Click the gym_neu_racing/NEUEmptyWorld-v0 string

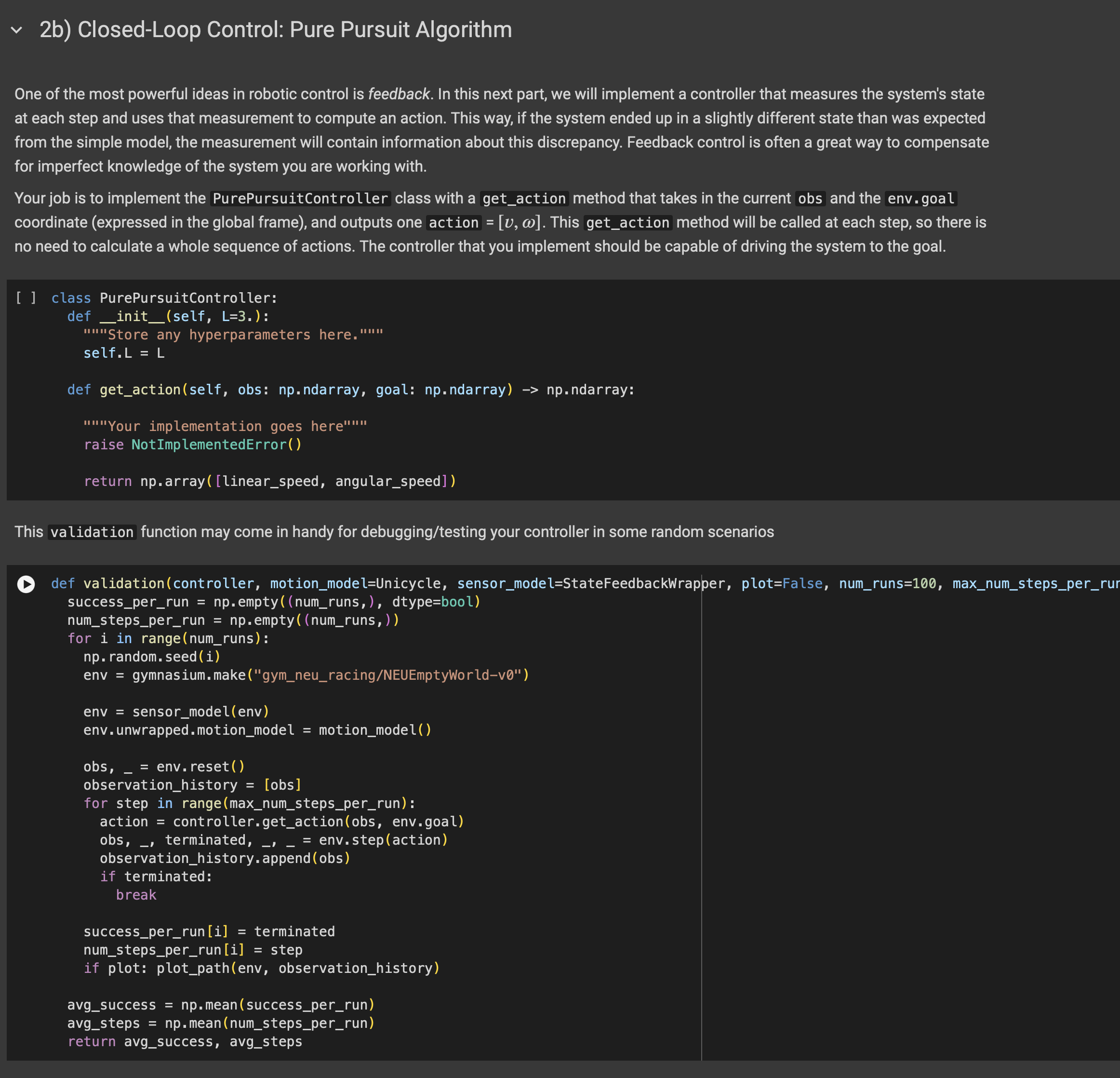[x=390, y=674]
